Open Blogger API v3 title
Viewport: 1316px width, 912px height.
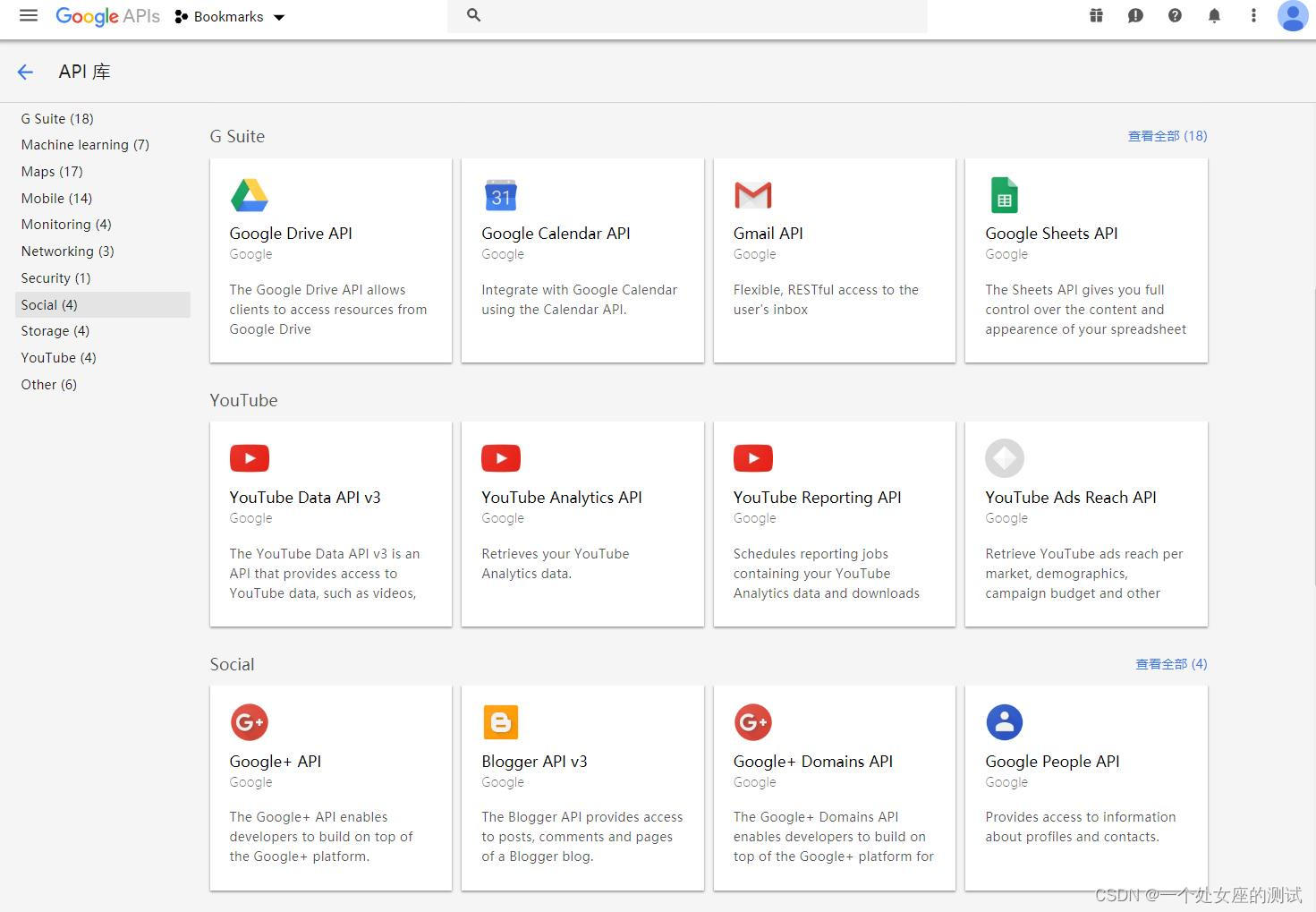[x=534, y=762]
